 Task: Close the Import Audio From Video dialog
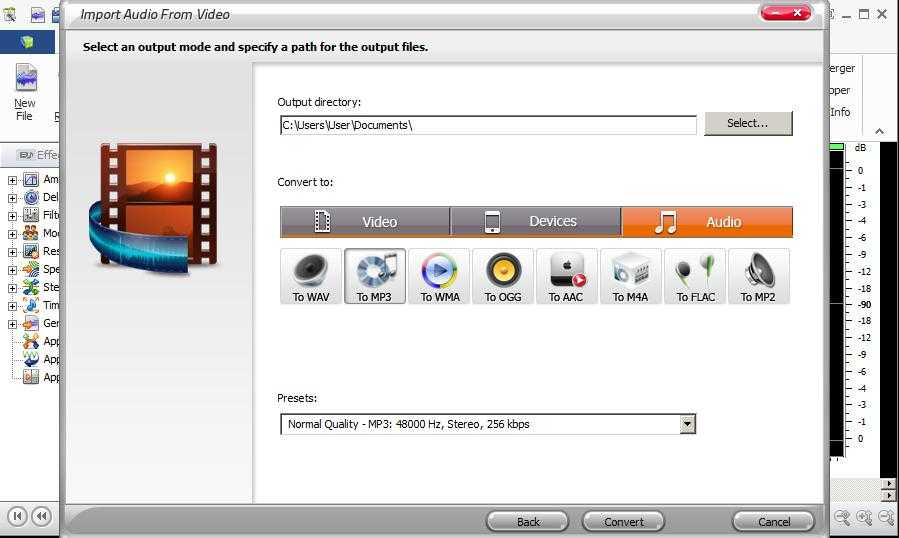(797, 13)
